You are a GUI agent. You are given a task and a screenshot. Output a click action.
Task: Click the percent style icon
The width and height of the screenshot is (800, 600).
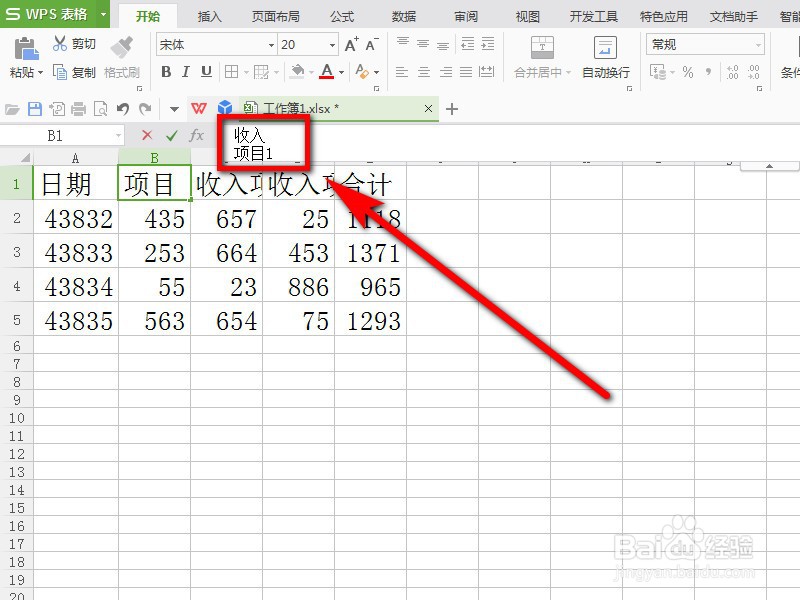[686, 69]
